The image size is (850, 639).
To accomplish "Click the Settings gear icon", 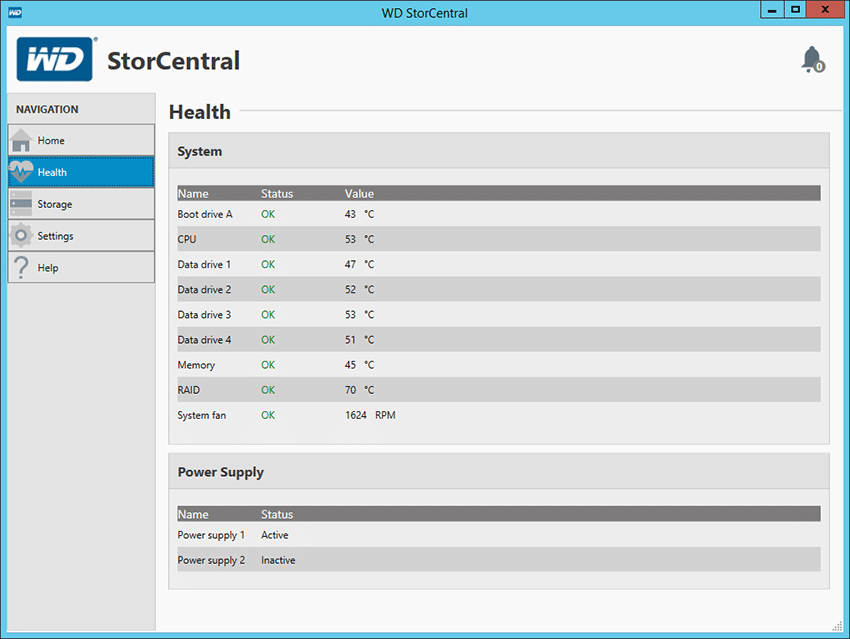I will (21, 235).
